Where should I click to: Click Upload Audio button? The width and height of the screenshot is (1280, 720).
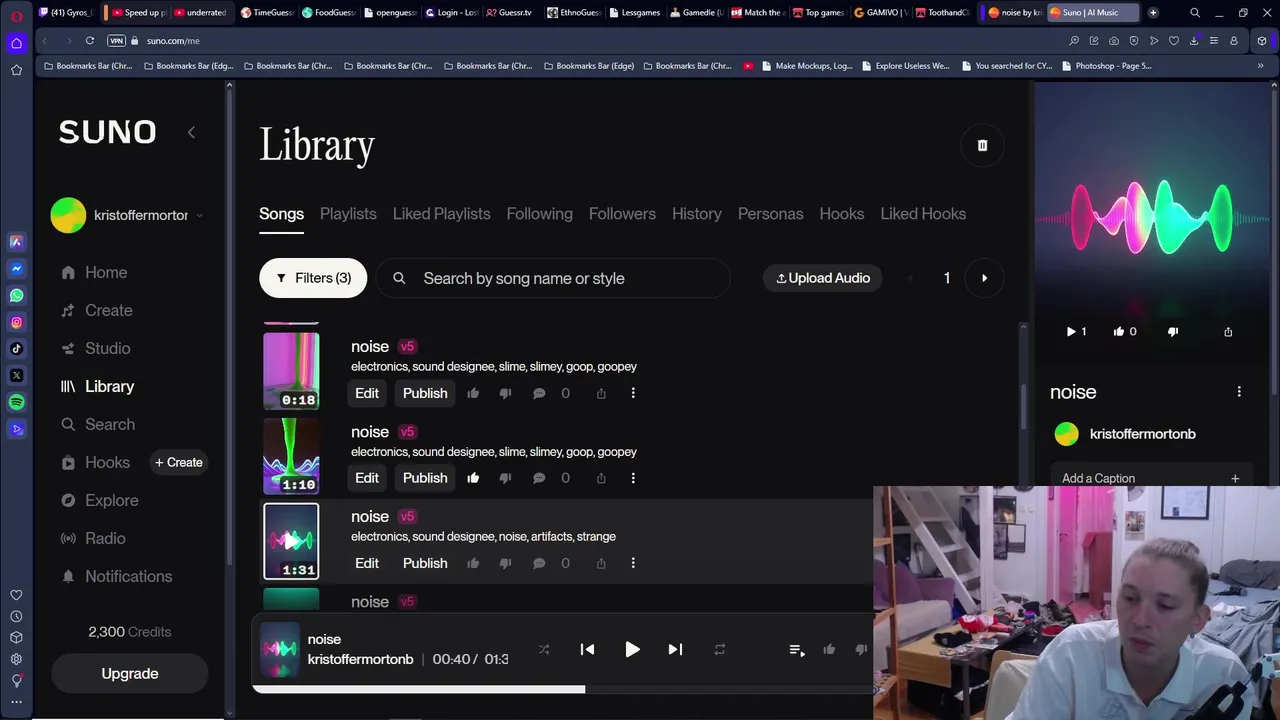[x=823, y=278]
